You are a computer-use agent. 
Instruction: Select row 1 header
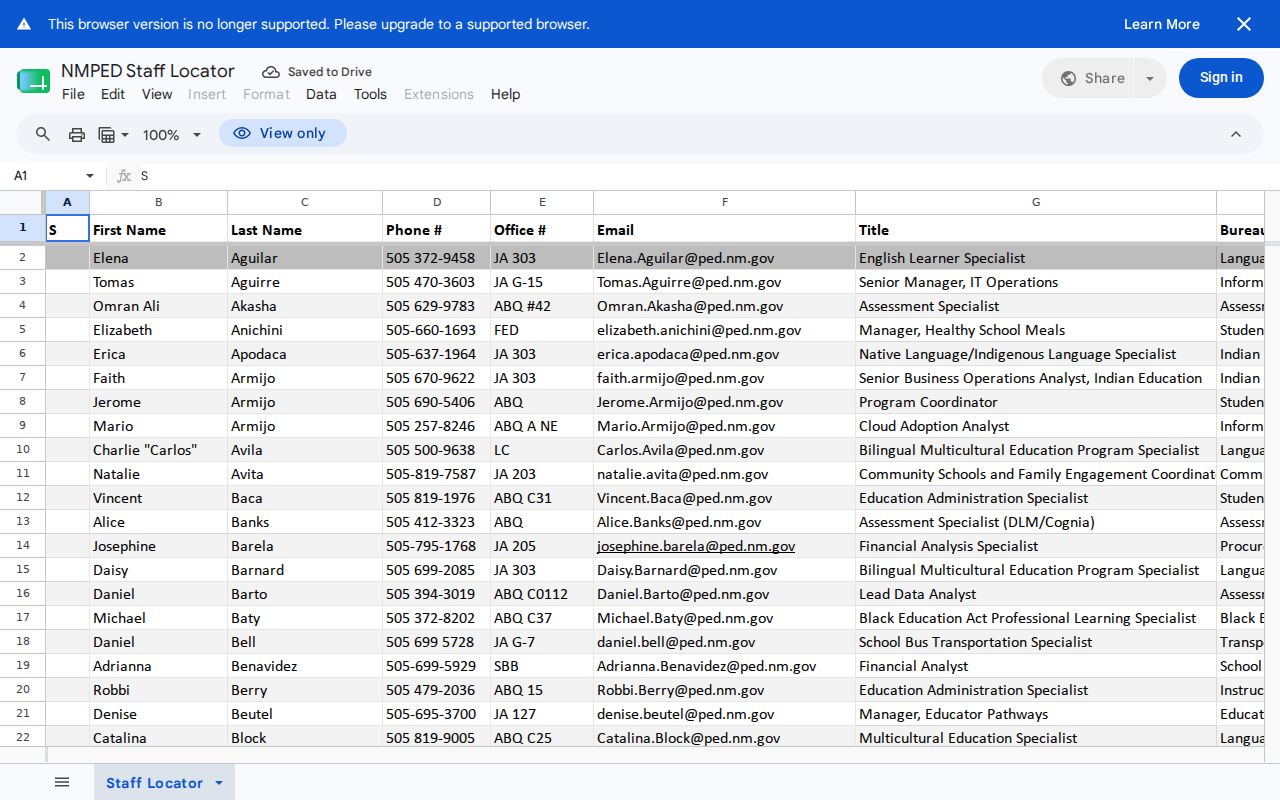pos(22,228)
